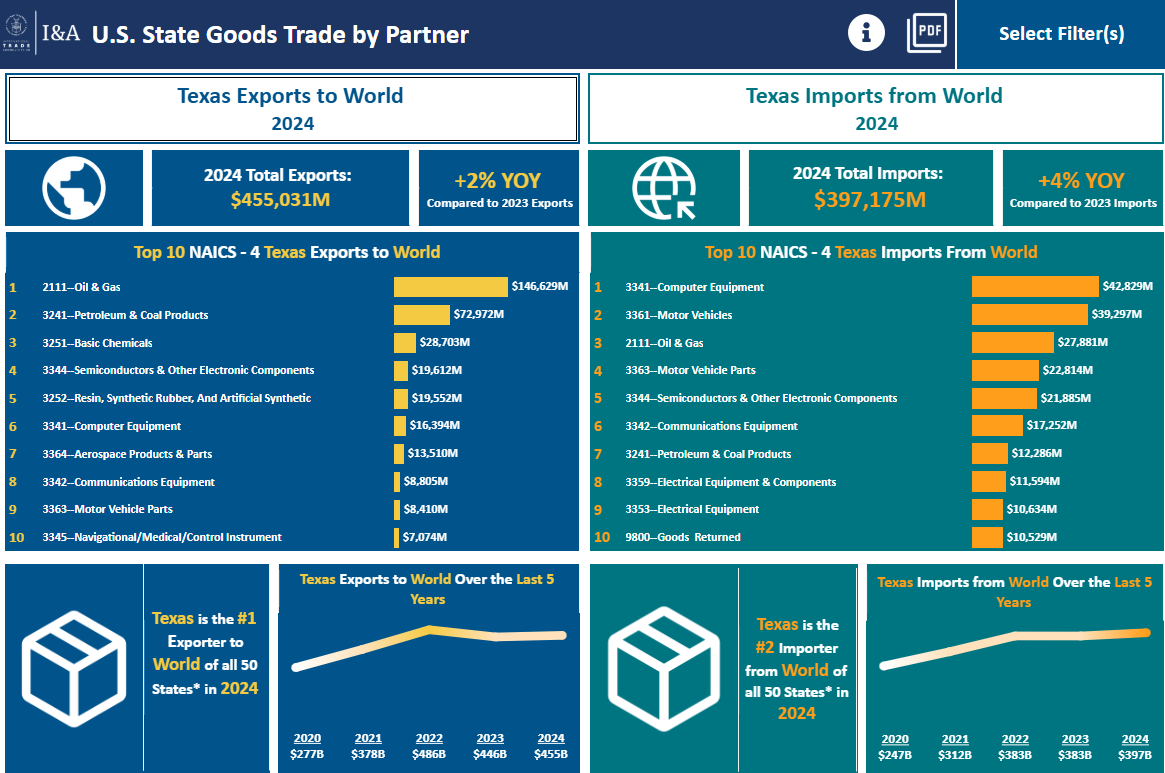Viewport: 1165px width, 773px height.
Task: Click the International Trade Administration seal
Action: point(17,31)
